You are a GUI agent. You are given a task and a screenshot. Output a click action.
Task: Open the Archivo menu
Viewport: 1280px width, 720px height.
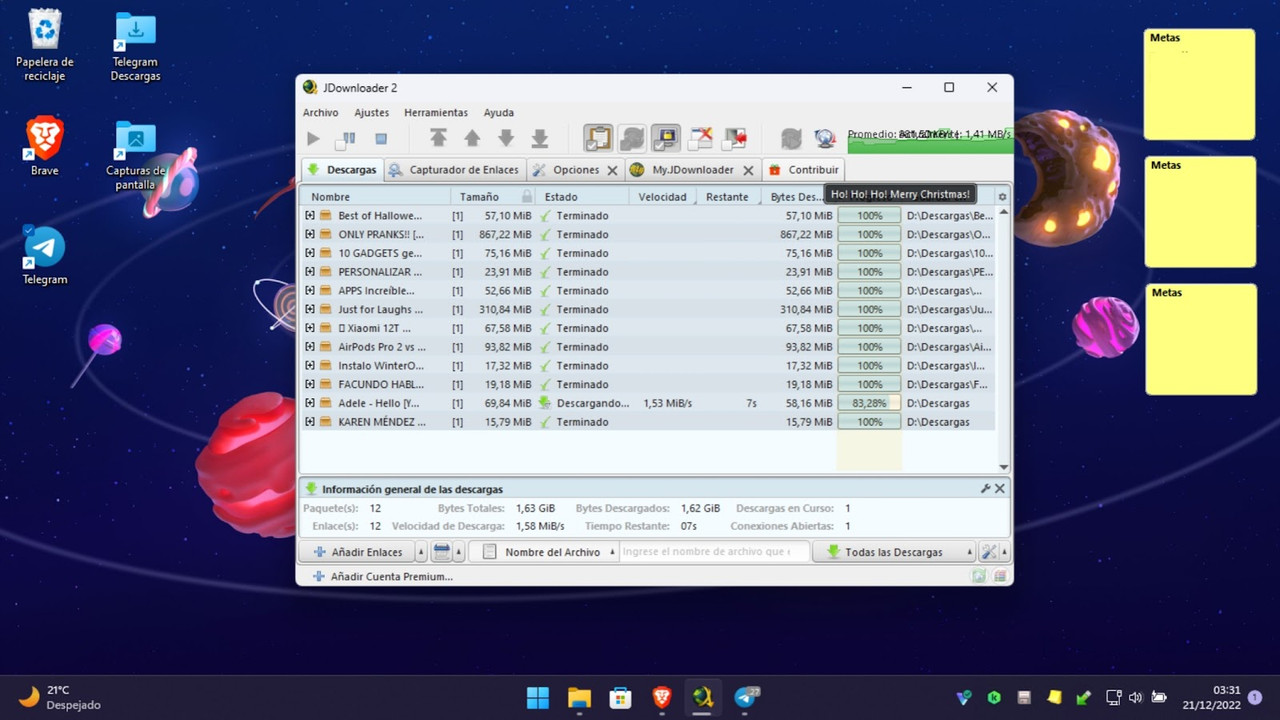tap(321, 113)
